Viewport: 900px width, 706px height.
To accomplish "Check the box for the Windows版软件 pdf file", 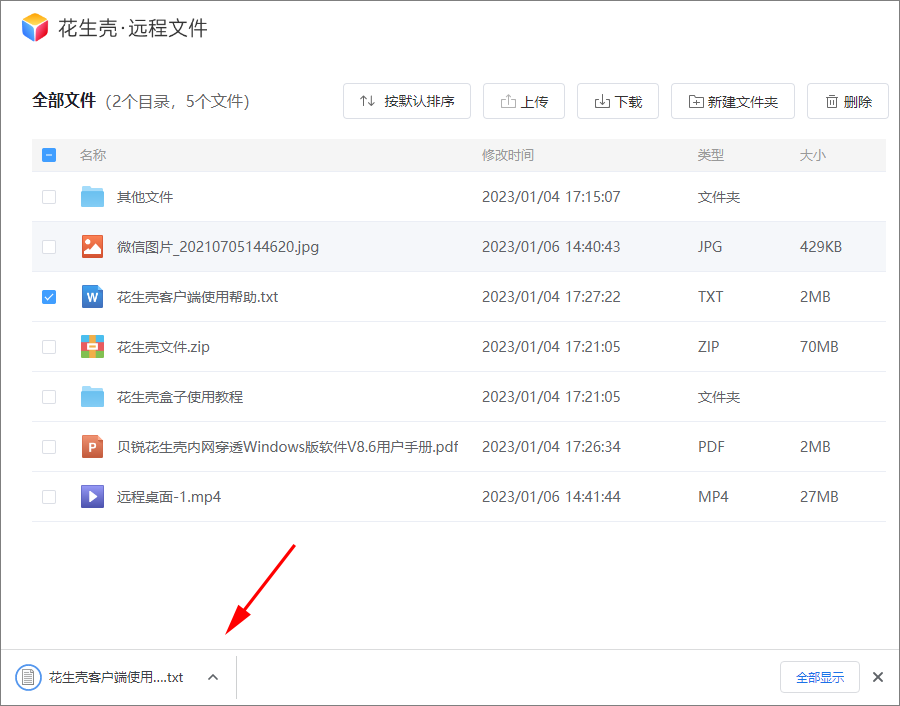I will coord(49,447).
